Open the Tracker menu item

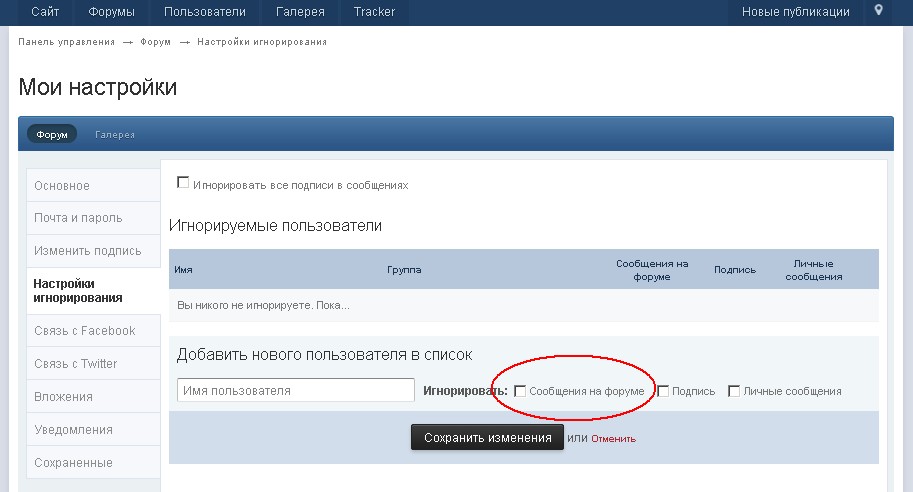[374, 12]
